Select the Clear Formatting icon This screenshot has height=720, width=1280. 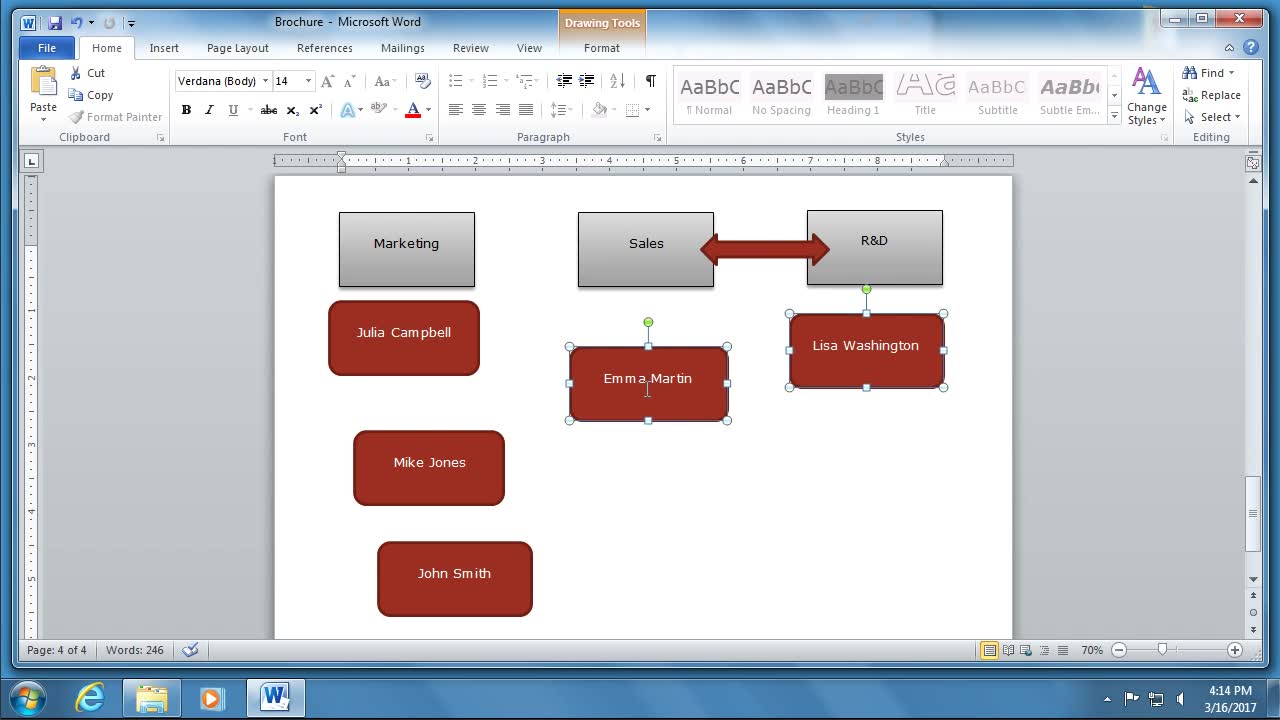pos(423,81)
